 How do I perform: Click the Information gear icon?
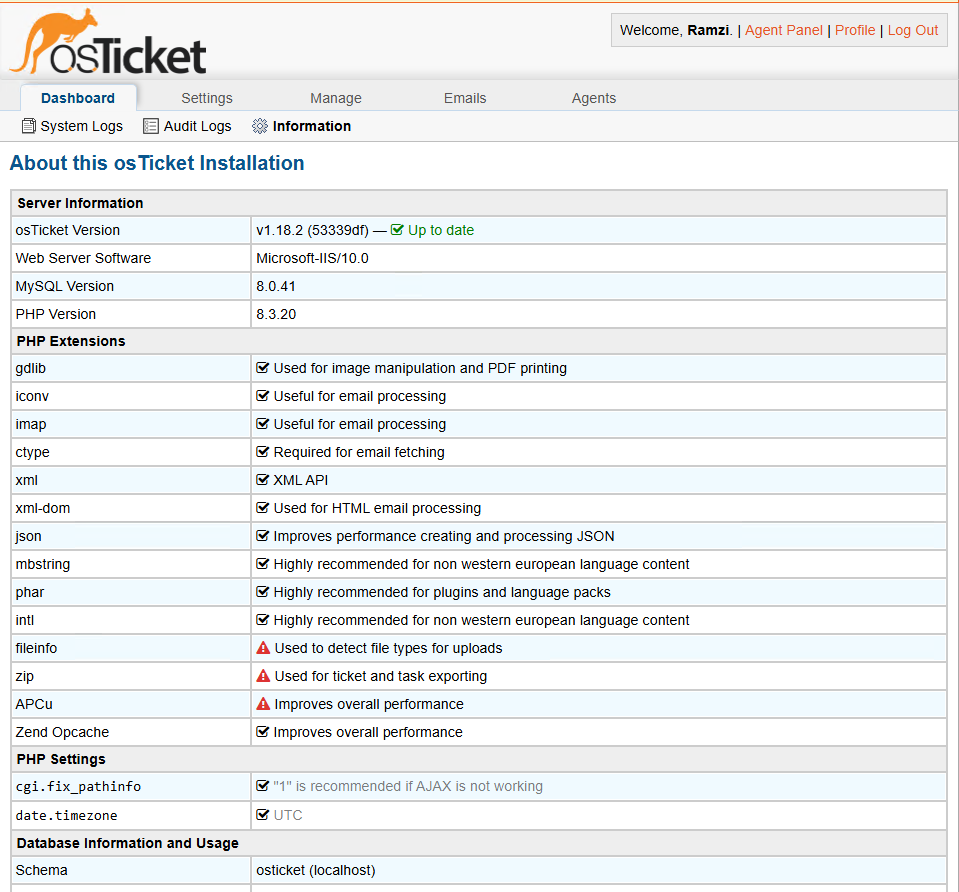(260, 126)
